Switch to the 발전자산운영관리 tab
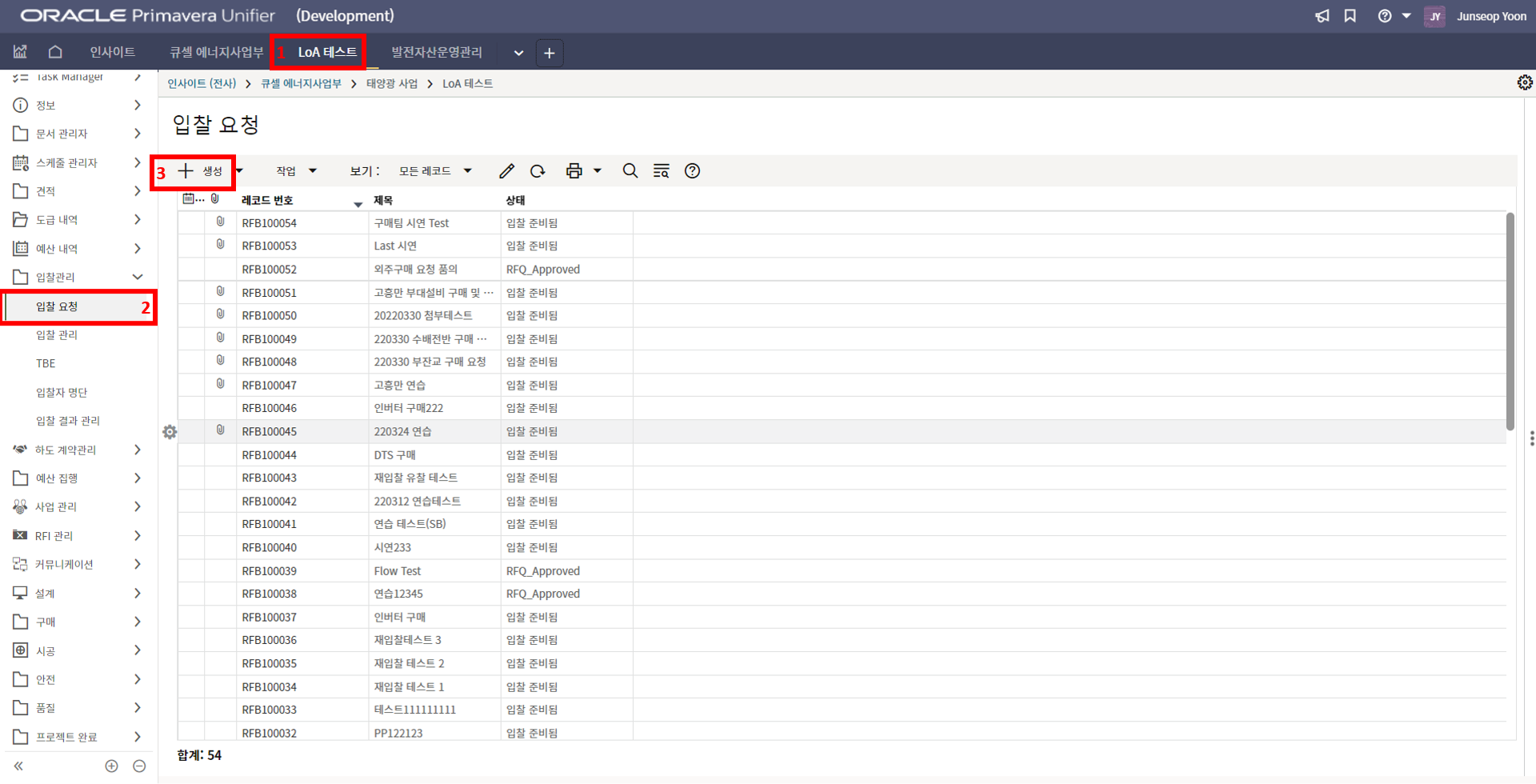 pos(436,52)
